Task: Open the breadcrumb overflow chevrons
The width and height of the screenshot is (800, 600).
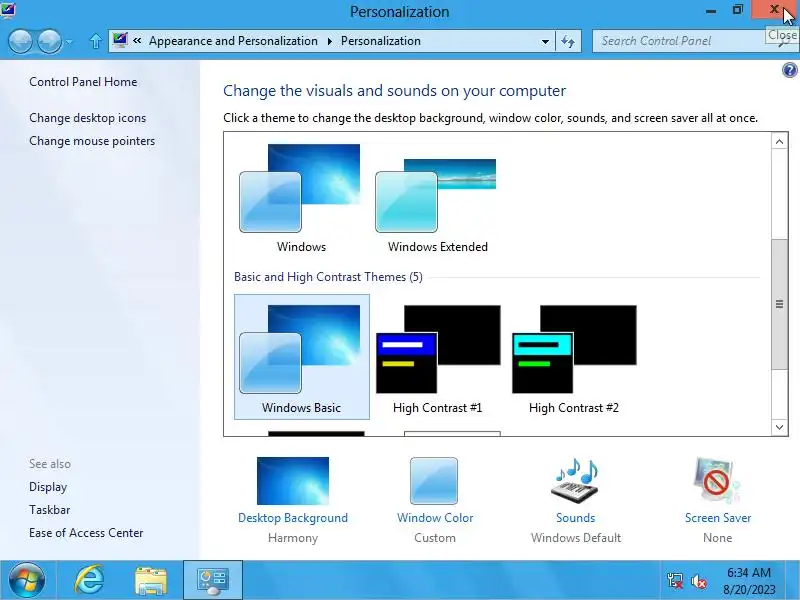Action: [137, 40]
